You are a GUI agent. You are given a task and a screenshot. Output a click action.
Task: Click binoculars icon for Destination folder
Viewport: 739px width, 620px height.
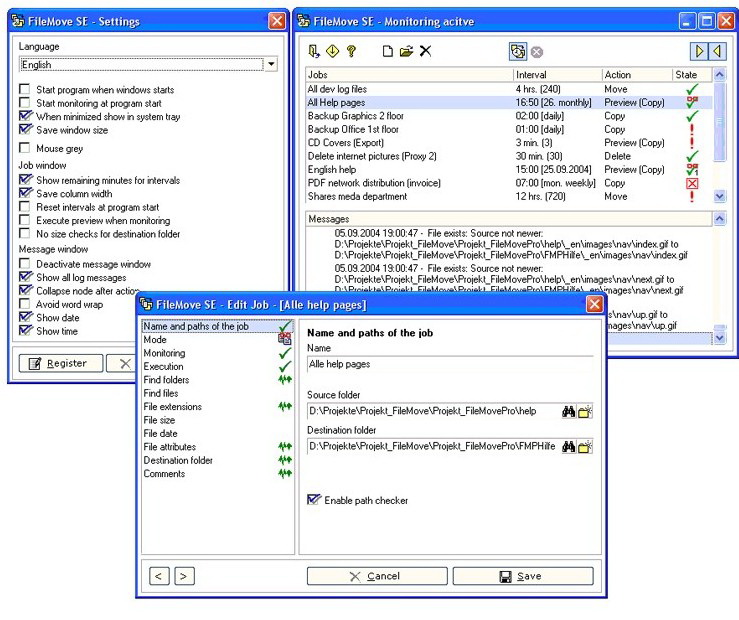pos(569,447)
